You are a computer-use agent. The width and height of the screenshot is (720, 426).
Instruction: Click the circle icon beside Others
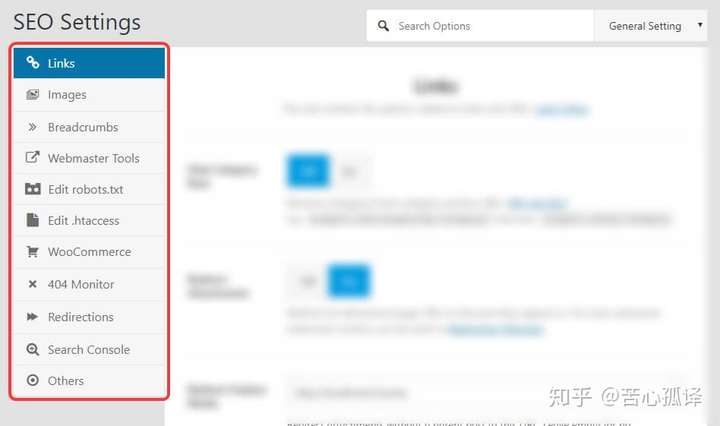pyautogui.click(x=33, y=380)
